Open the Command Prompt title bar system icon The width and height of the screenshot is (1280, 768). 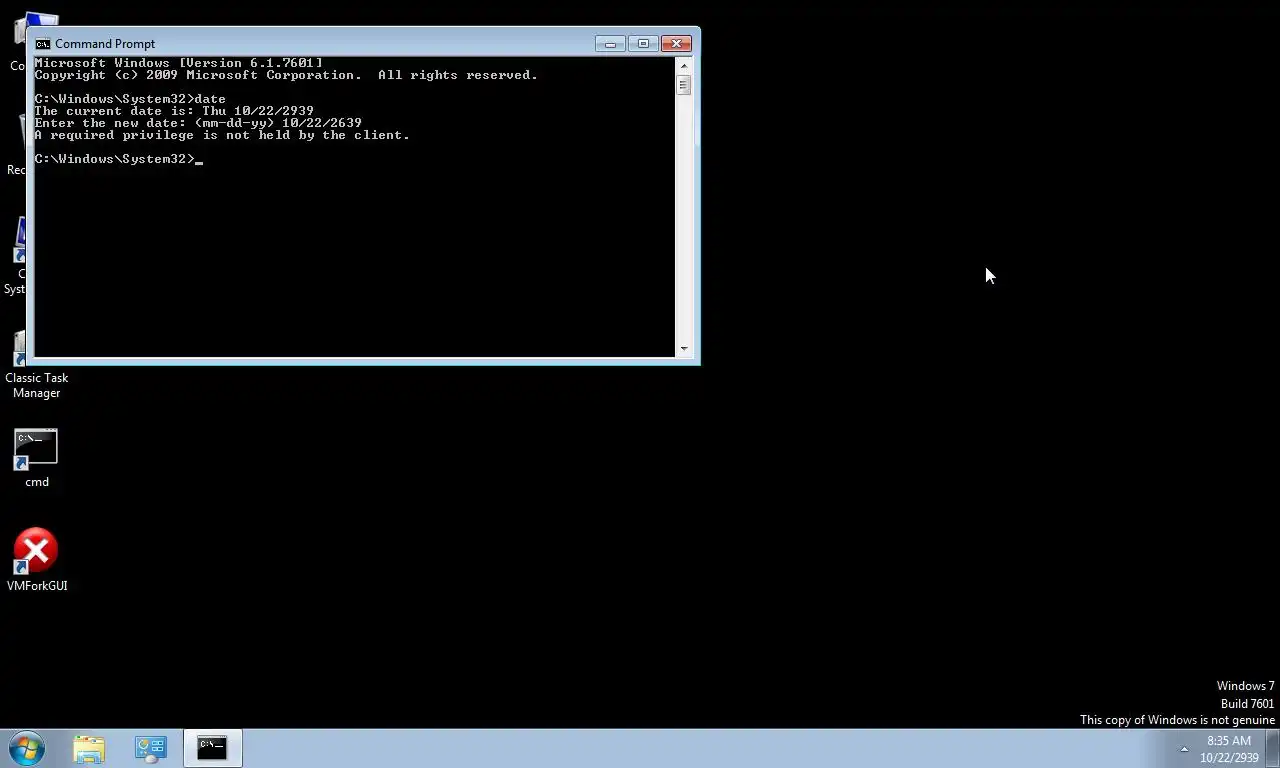point(42,44)
